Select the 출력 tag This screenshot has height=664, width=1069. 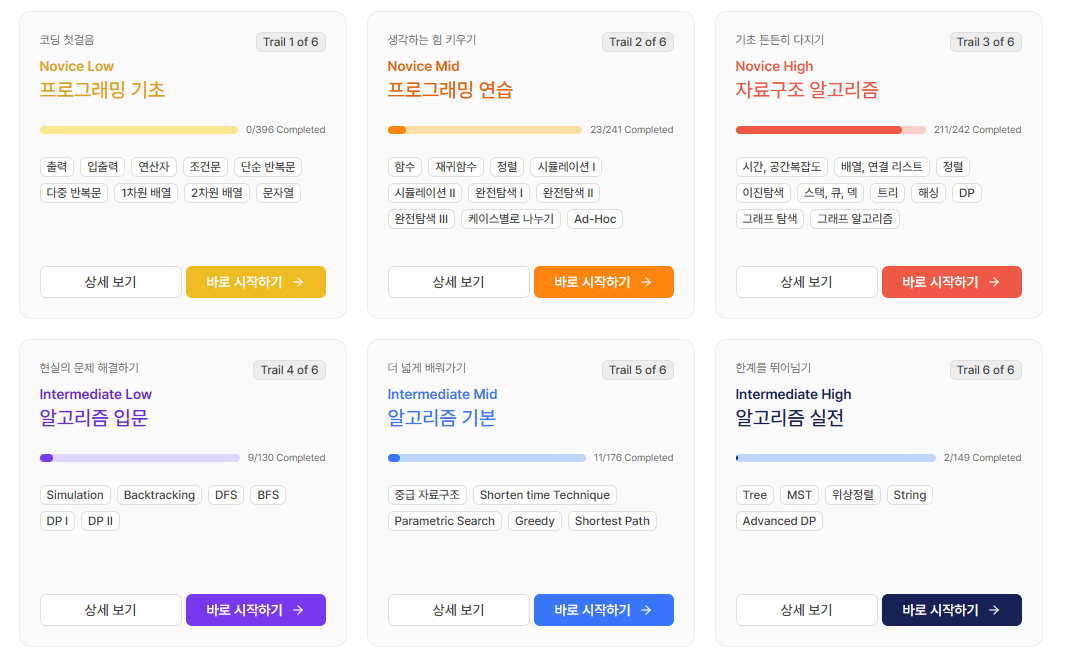[57, 166]
